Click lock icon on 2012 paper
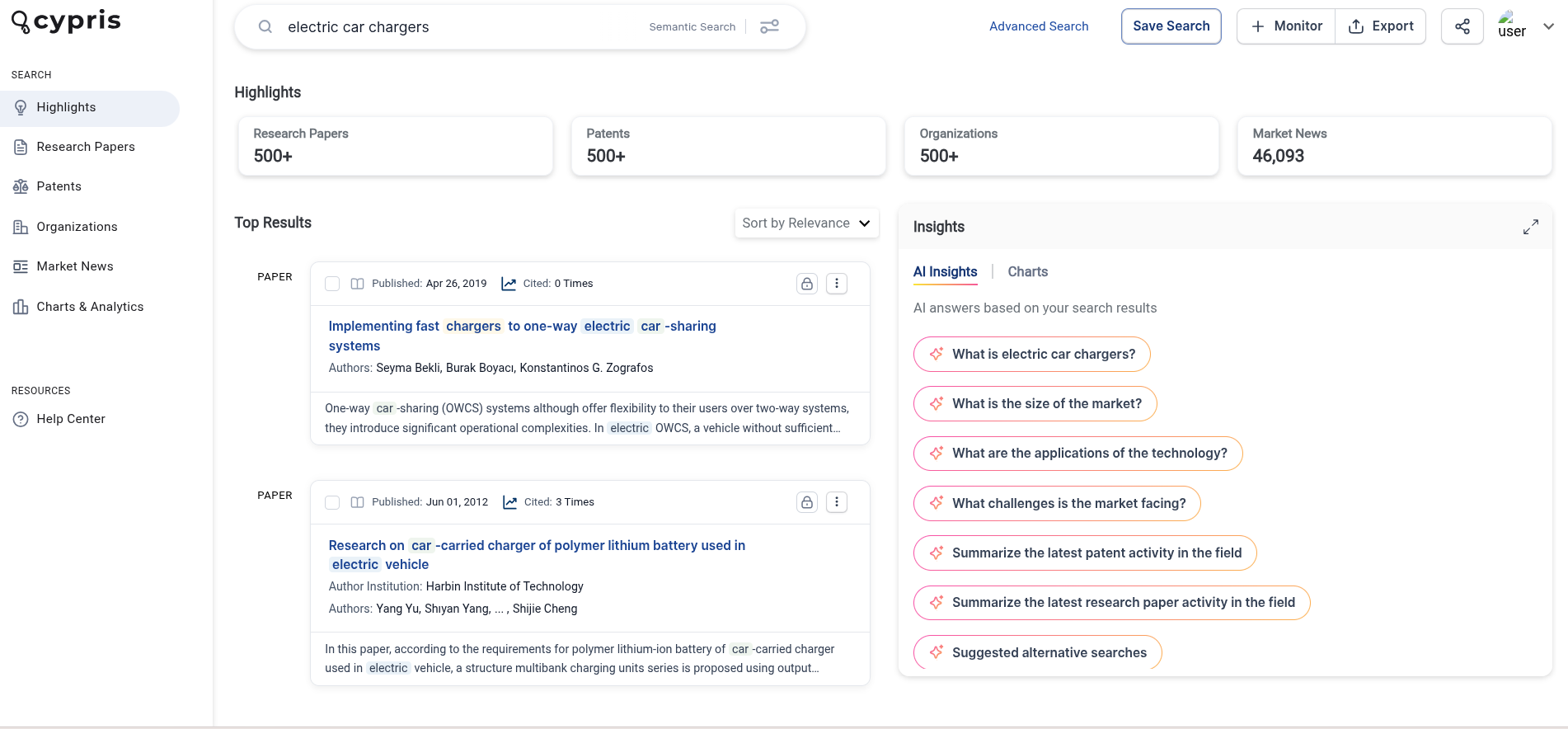 (x=807, y=502)
